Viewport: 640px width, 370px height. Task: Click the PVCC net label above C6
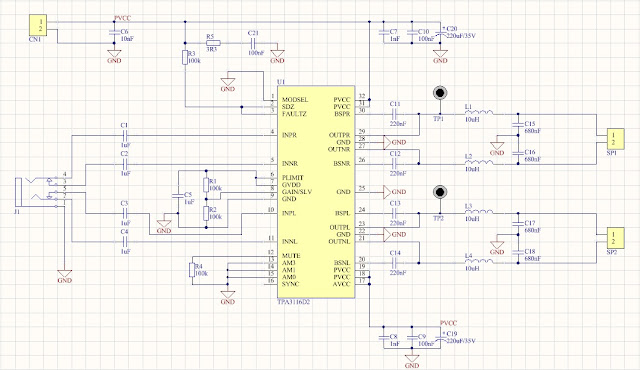coord(122,18)
